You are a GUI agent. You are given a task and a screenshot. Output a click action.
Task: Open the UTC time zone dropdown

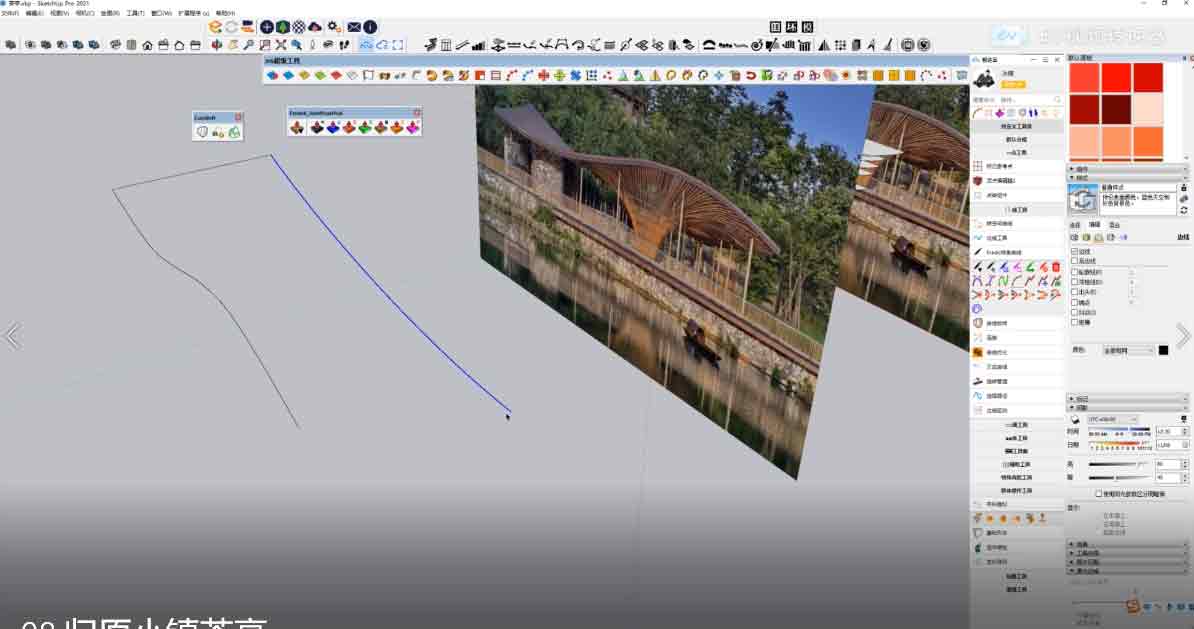click(1112, 419)
